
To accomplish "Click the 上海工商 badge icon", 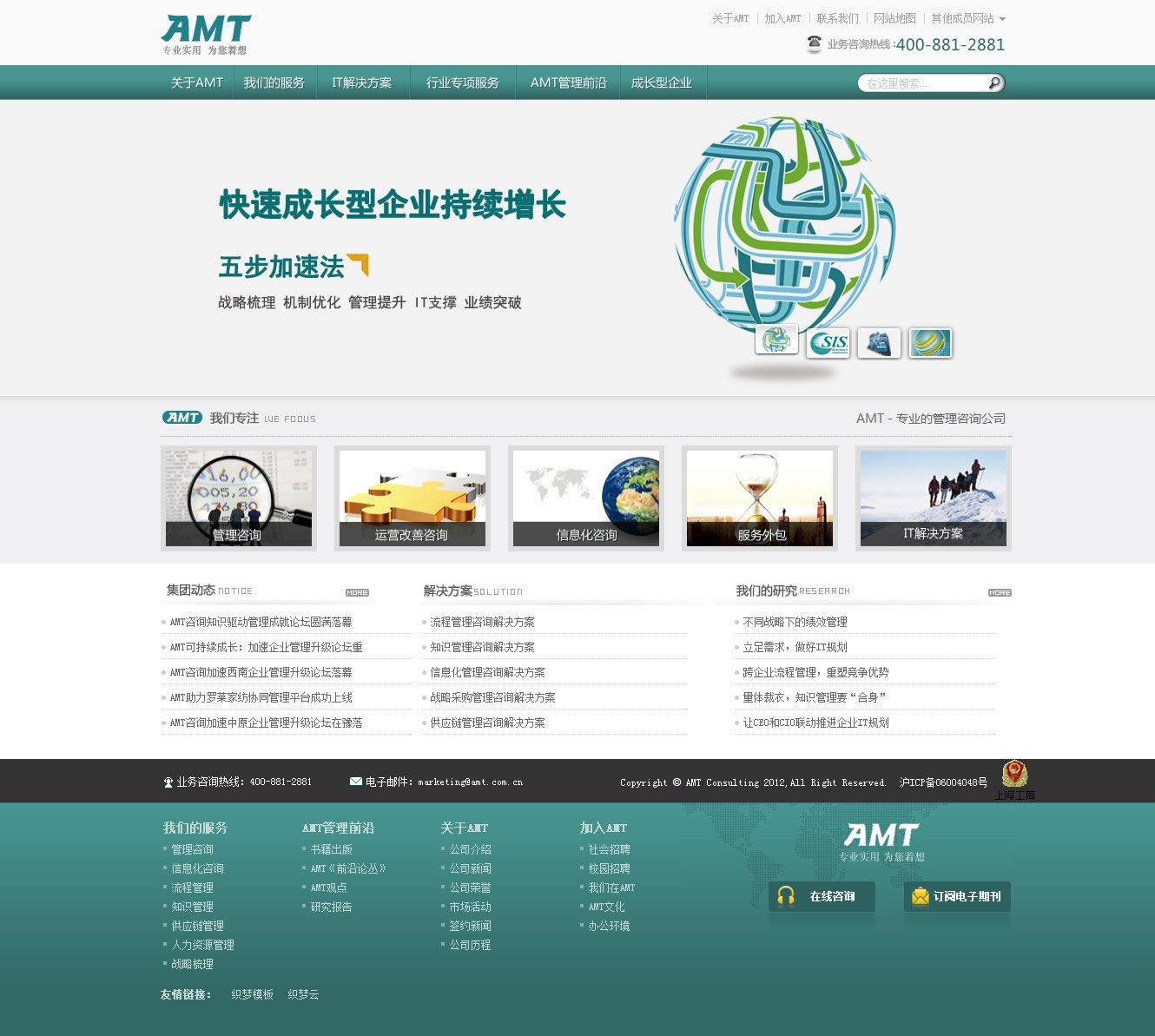I will pyautogui.click(x=1014, y=780).
